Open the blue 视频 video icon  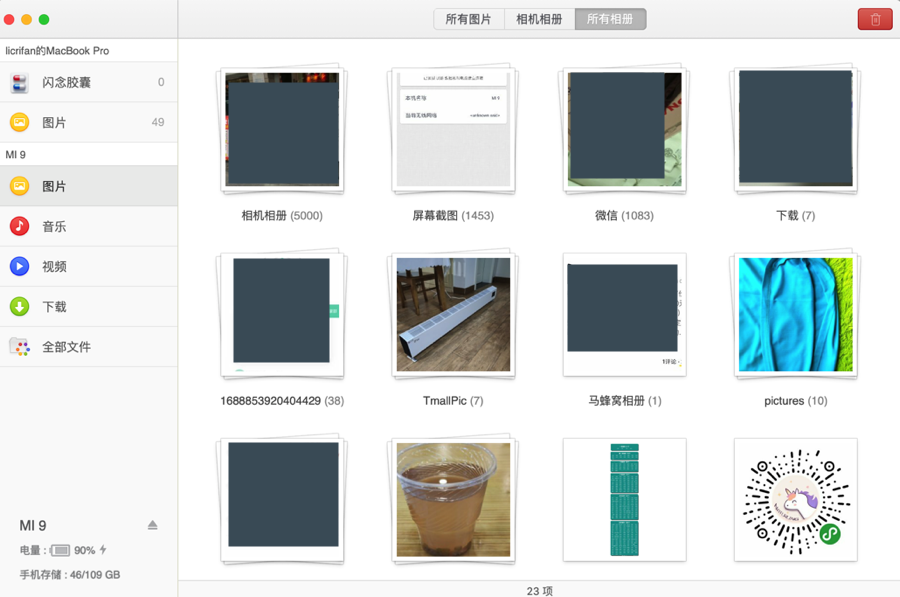click(x=20, y=267)
